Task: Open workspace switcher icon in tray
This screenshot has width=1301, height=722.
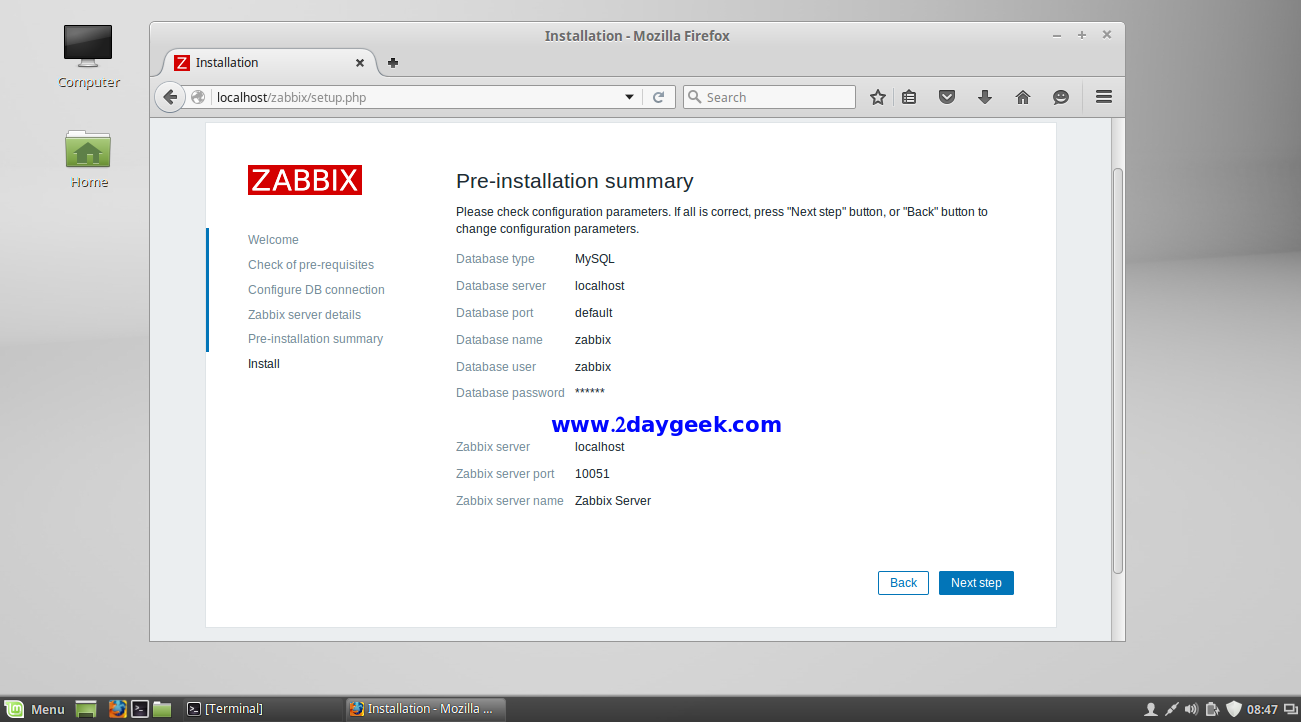Action: tap(1289, 709)
